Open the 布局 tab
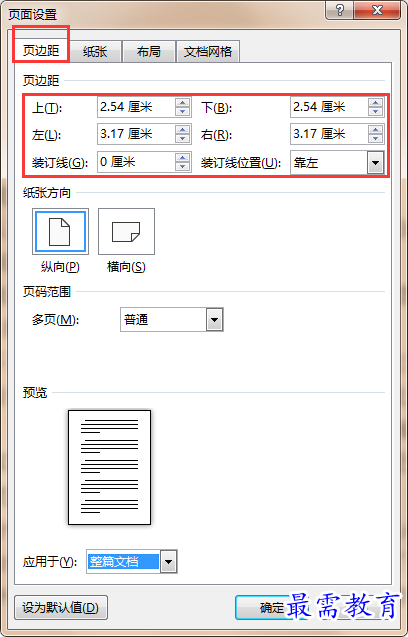The image size is (408, 637). pos(149,52)
